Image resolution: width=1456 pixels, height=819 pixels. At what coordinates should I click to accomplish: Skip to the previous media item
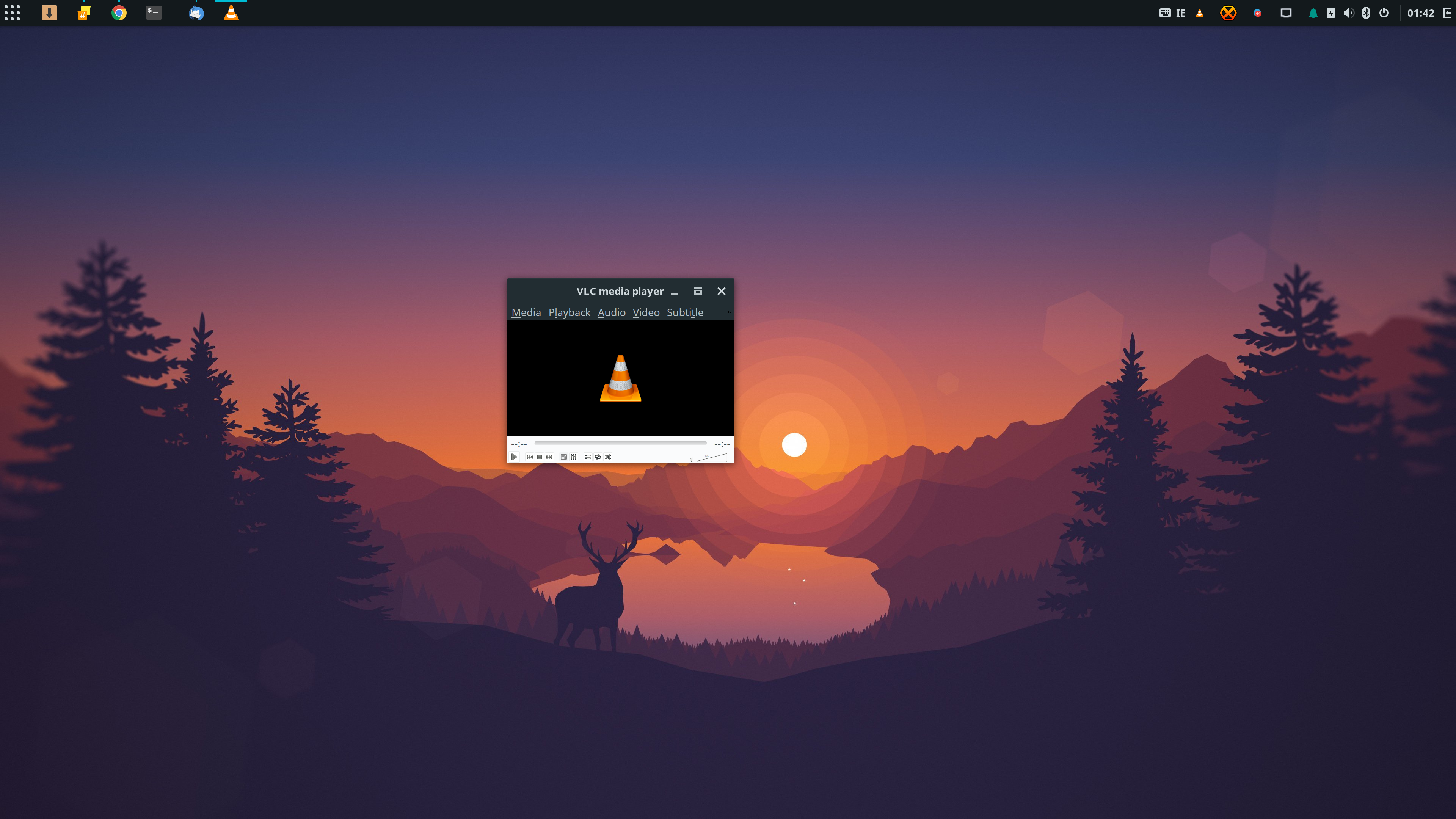[530, 457]
